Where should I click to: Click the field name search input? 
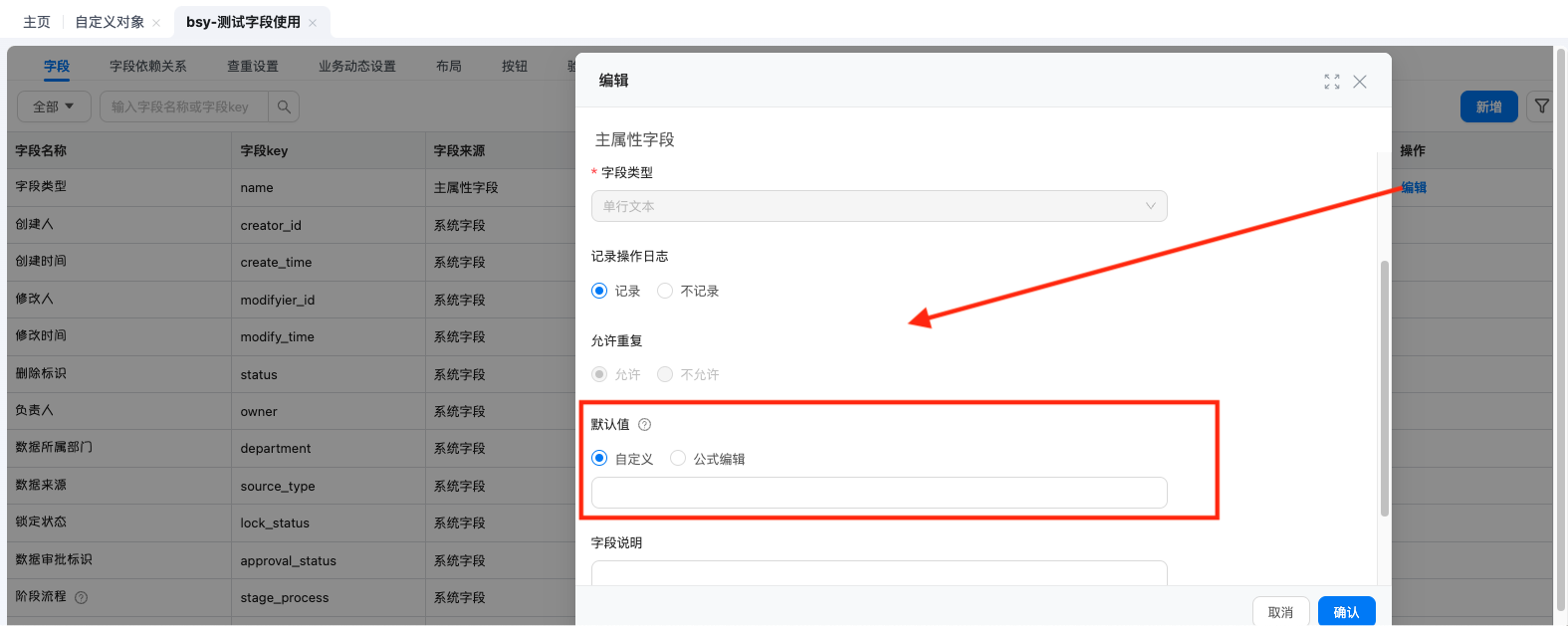tap(184, 106)
